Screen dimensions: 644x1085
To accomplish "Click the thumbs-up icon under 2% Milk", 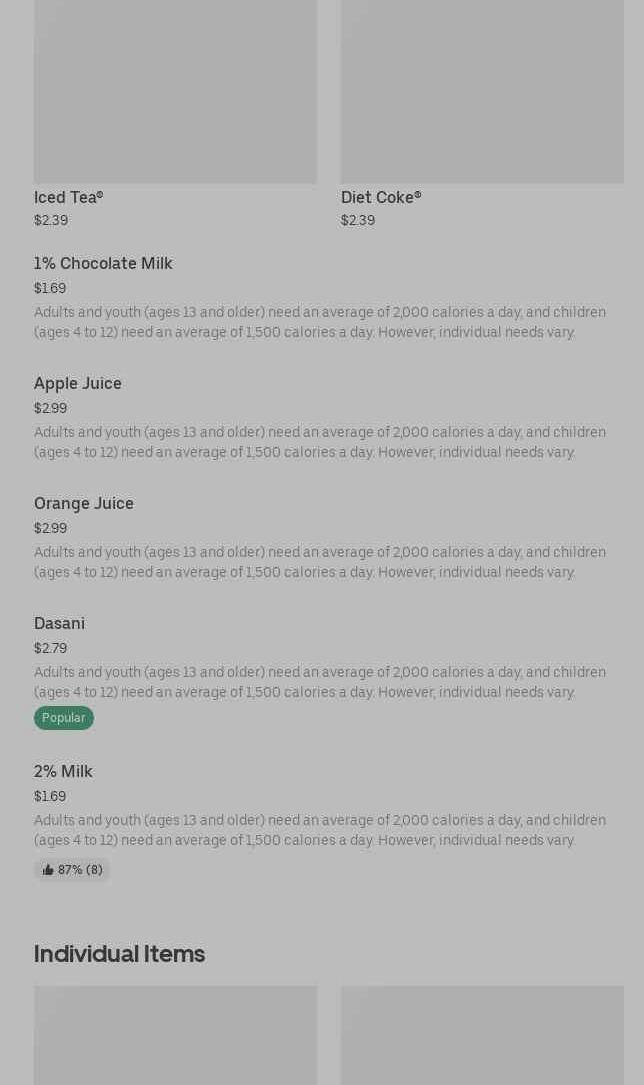I will tap(48, 870).
